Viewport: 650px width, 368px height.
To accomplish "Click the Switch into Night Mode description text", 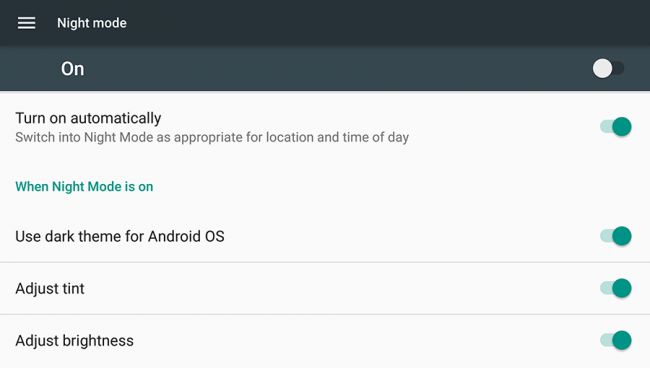I will click(x=212, y=137).
